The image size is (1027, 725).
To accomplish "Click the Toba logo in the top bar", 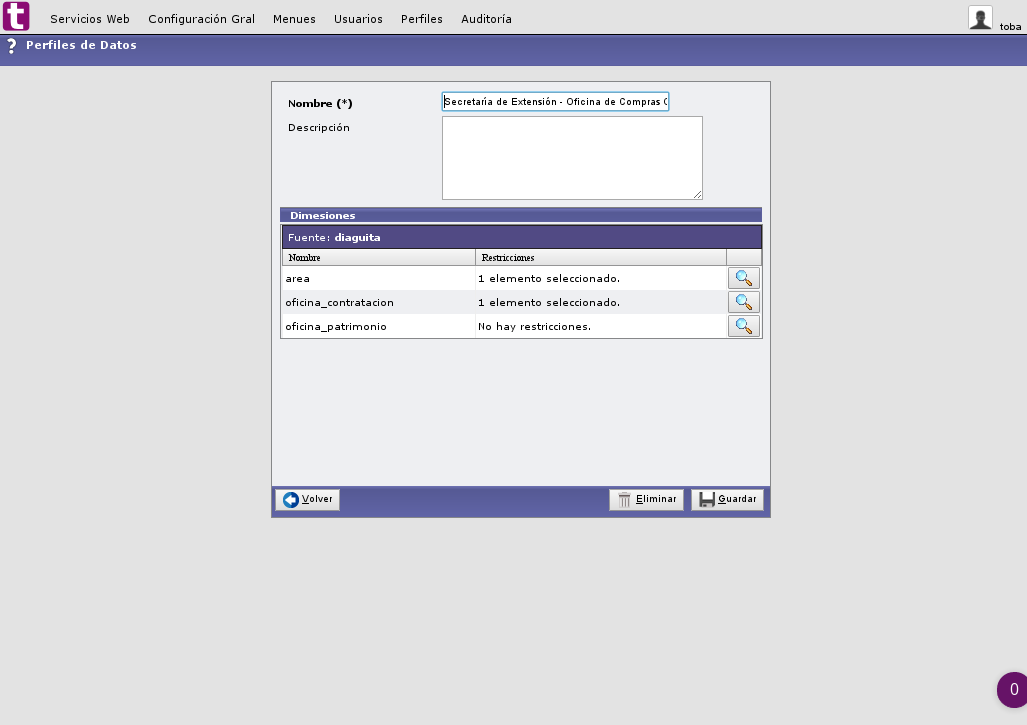I will point(14,15).
